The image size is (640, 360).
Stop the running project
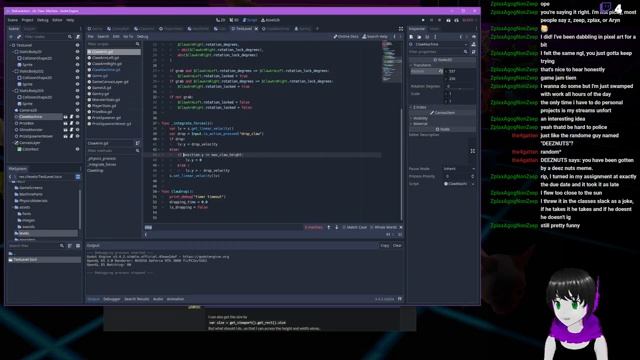coord(440,20)
